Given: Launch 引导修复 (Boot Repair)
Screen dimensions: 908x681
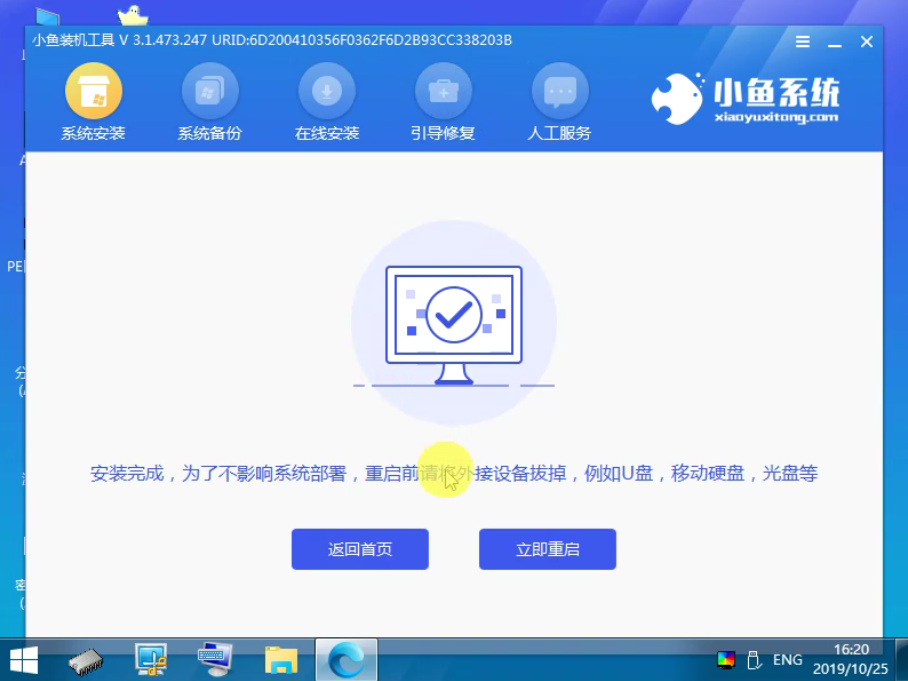Looking at the screenshot, I should (443, 100).
